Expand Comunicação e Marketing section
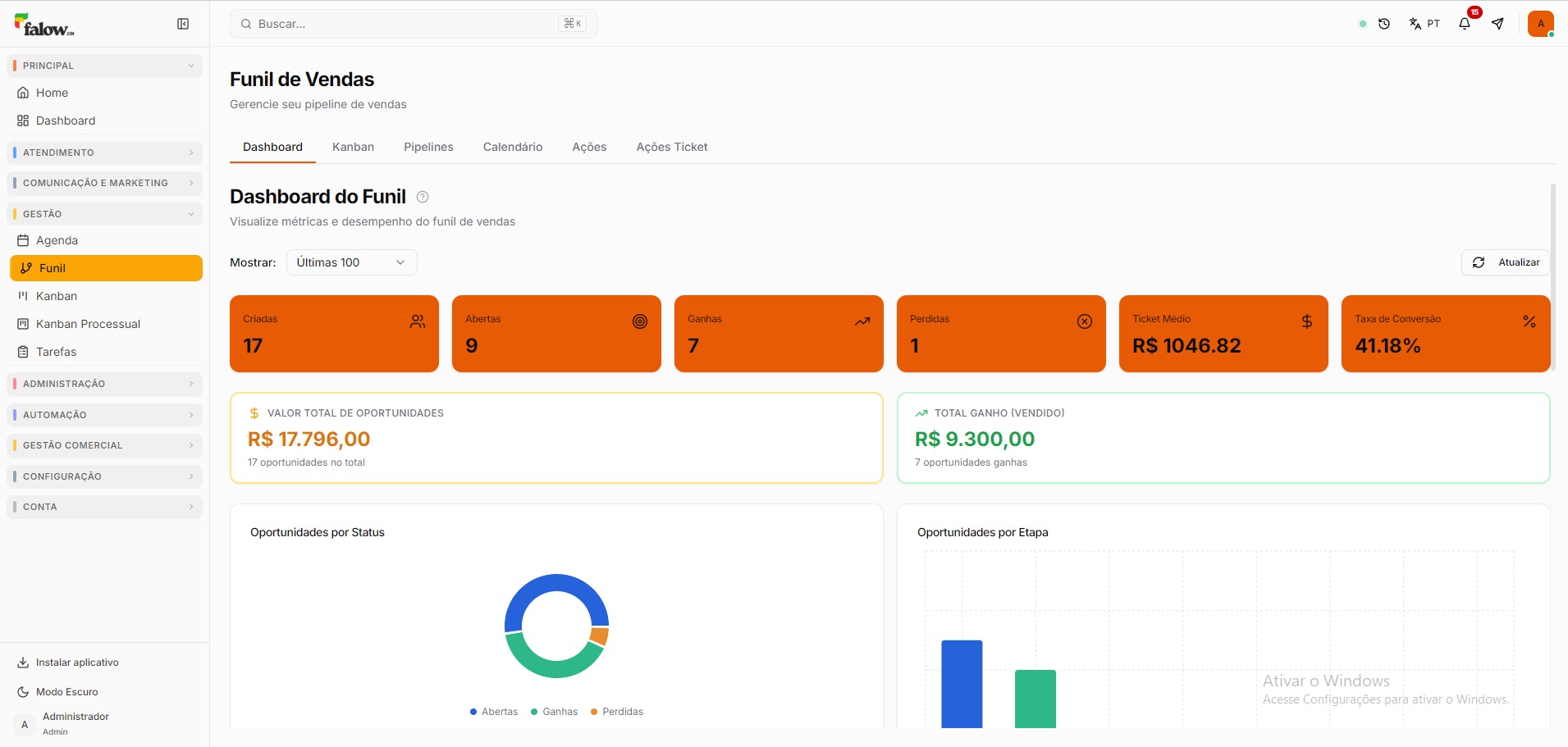This screenshot has height=747, width=1568. (105, 183)
